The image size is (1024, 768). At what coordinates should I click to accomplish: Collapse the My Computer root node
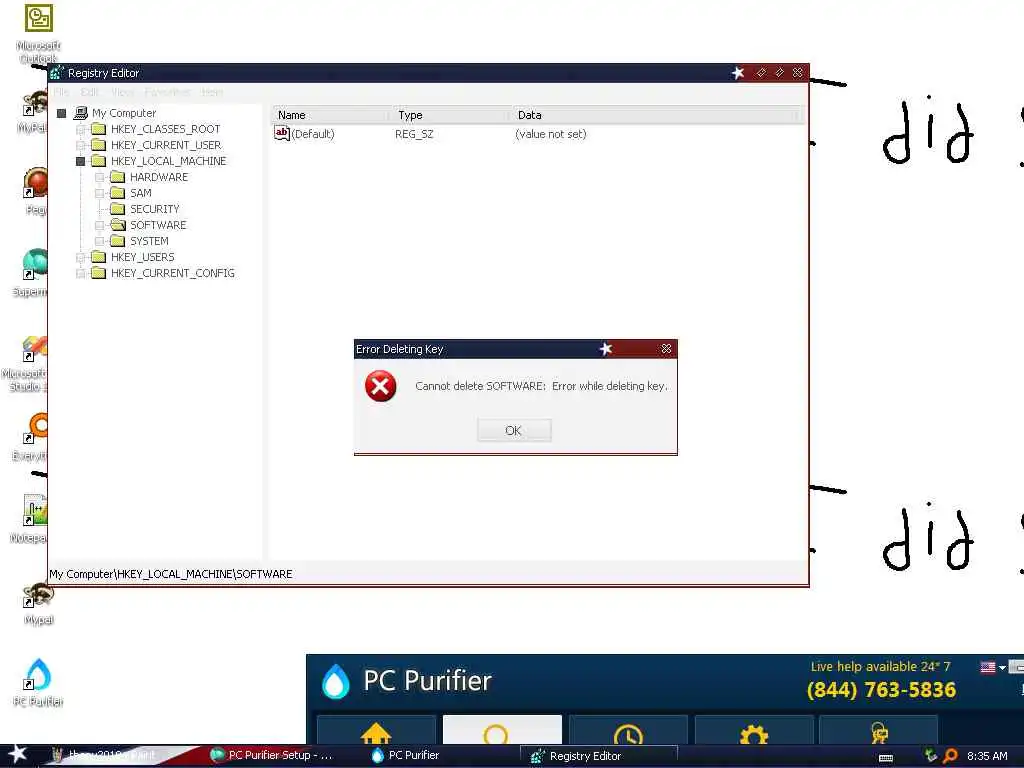click(61, 113)
